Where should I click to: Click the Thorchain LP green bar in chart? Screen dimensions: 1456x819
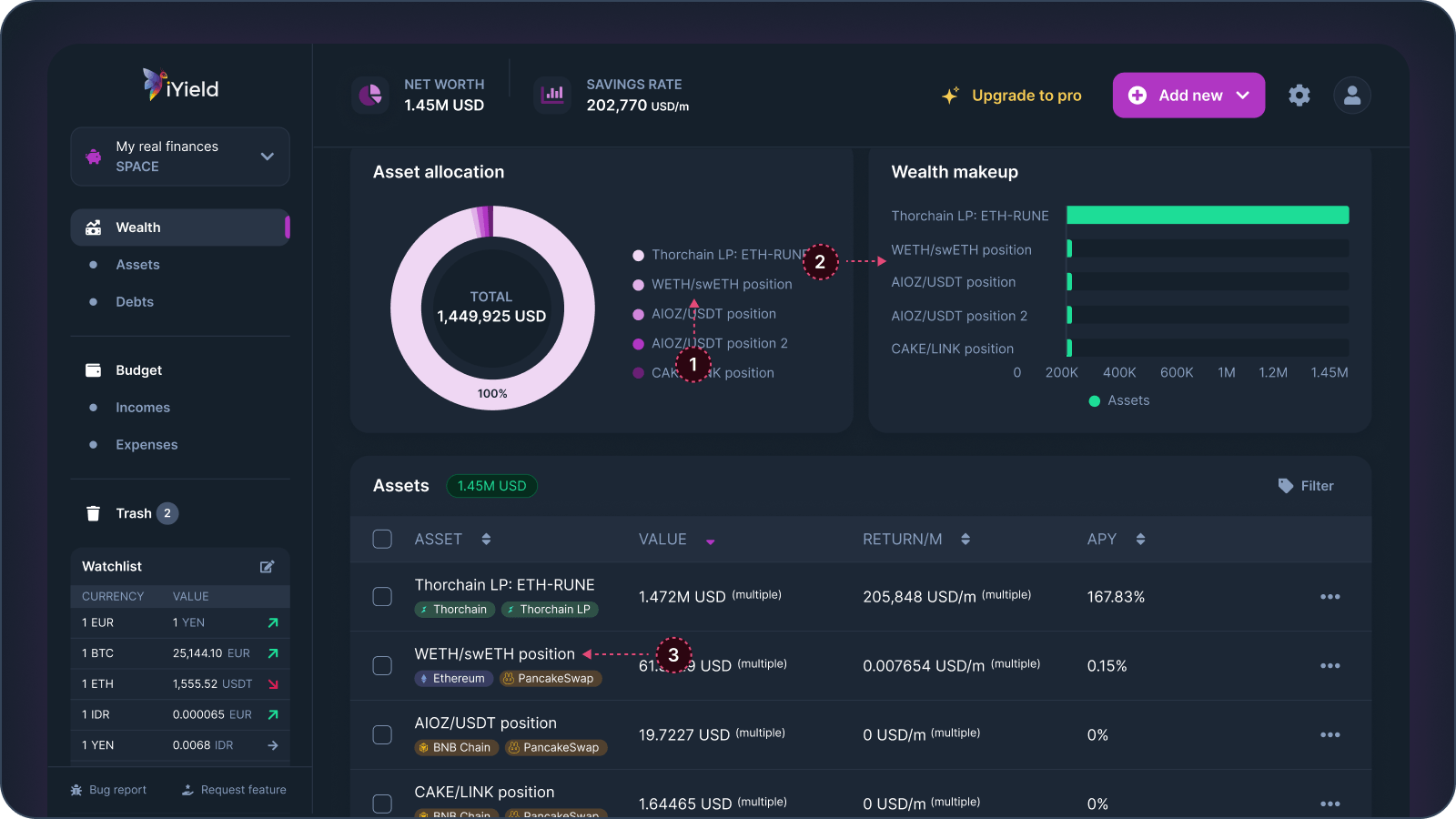coord(1207,216)
